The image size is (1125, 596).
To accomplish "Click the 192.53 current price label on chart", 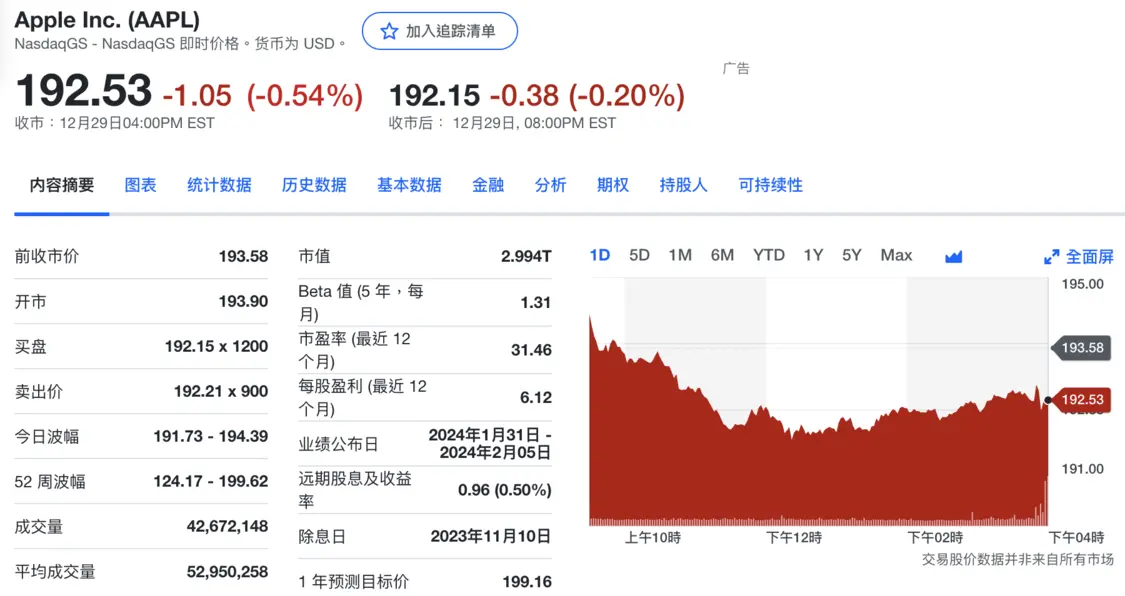I will (1082, 400).
